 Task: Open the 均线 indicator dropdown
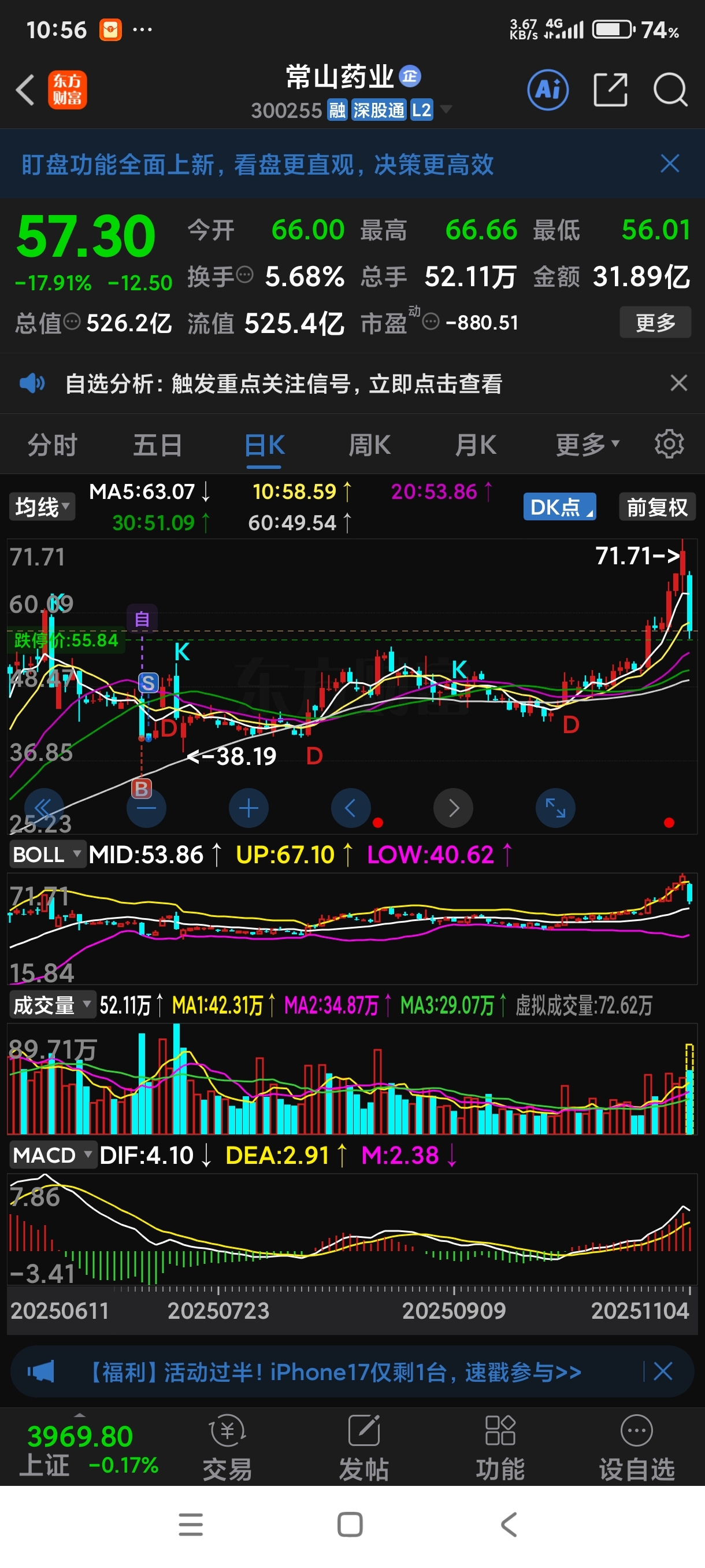(42, 506)
